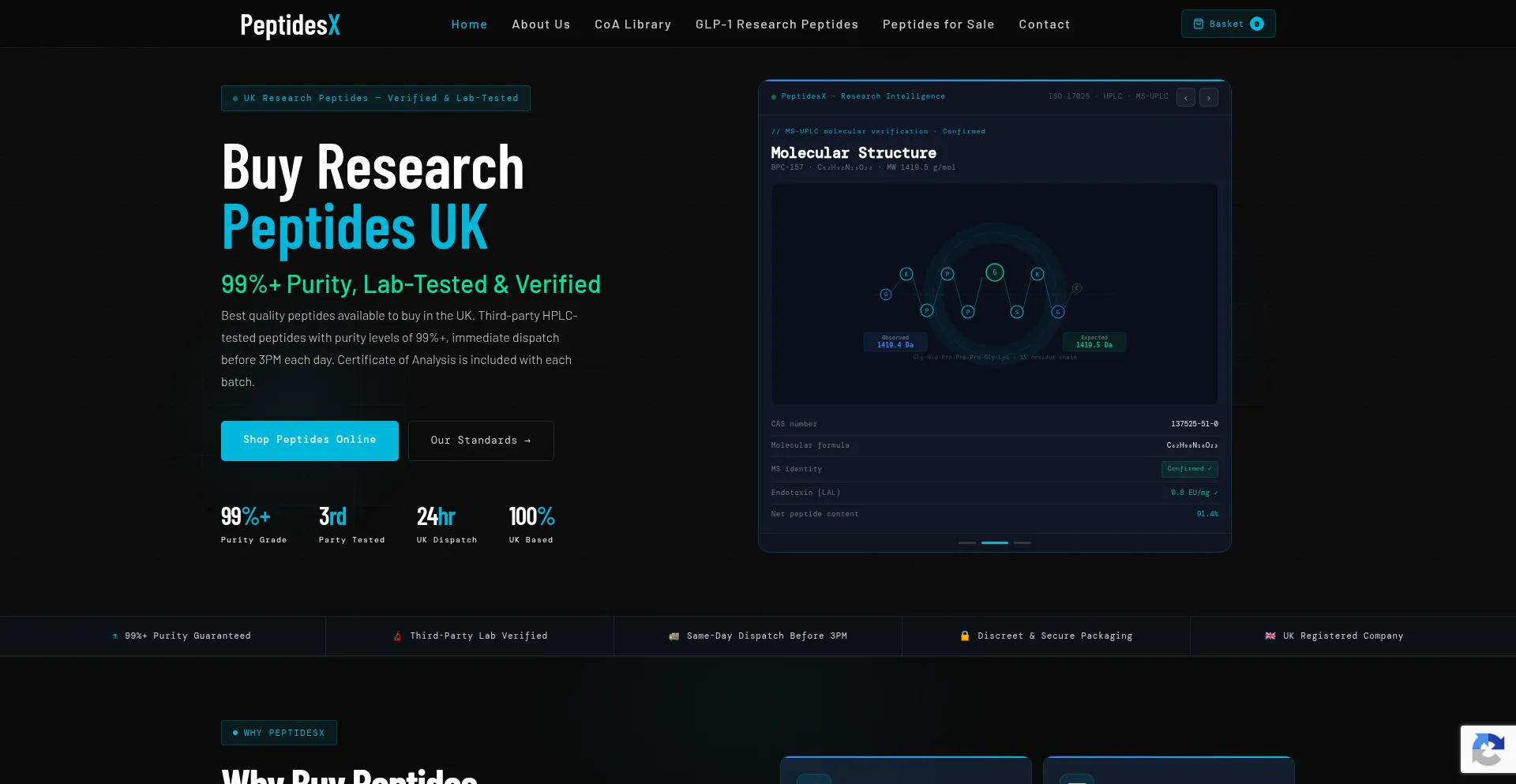The height and width of the screenshot is (784, 1516).
Task: Open Peptides for Sale page
Action: pos(938,24)
